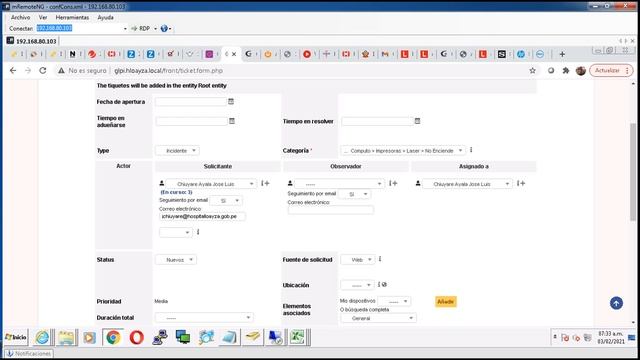Open the Herramientas menu

72,18
